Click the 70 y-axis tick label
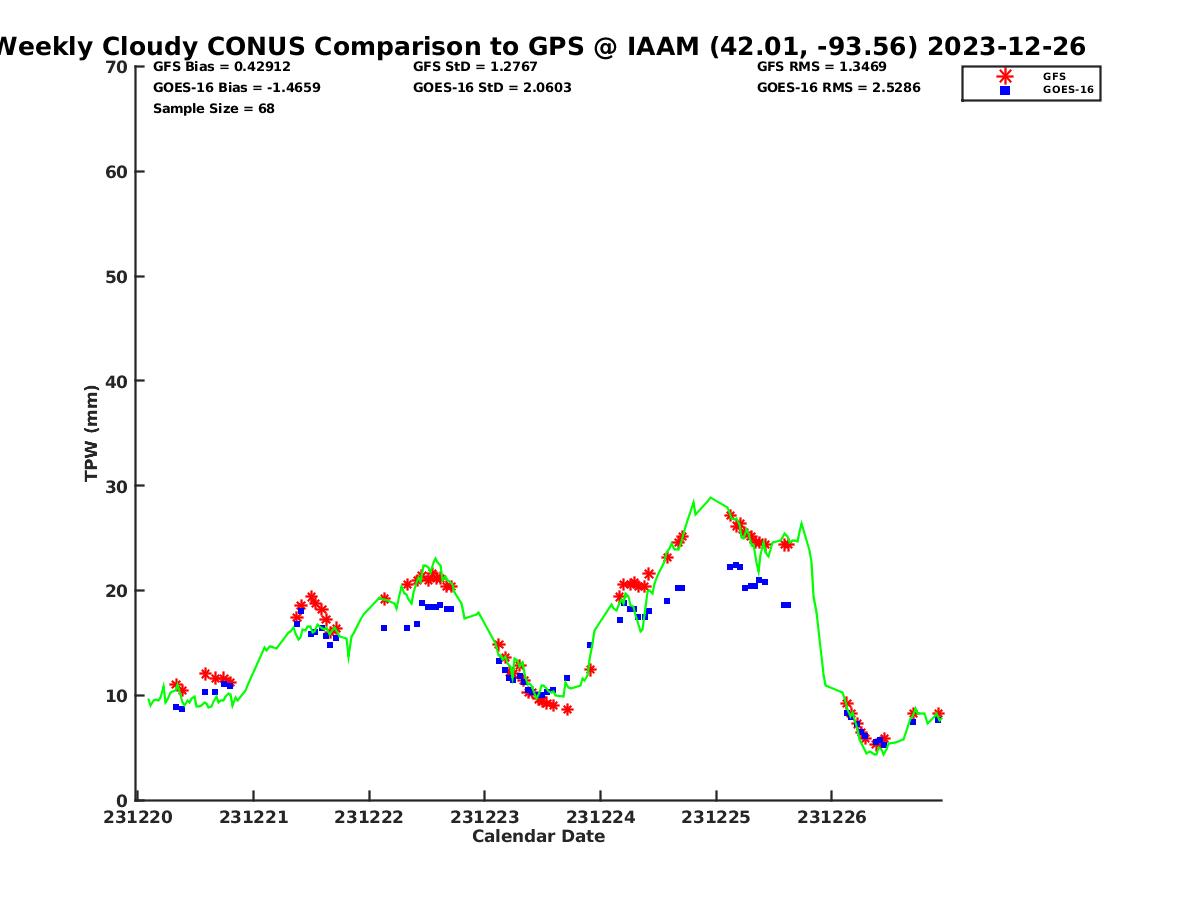Image resolution: width=1200 pixels, height=900 pixels. (x=116, y=67)
